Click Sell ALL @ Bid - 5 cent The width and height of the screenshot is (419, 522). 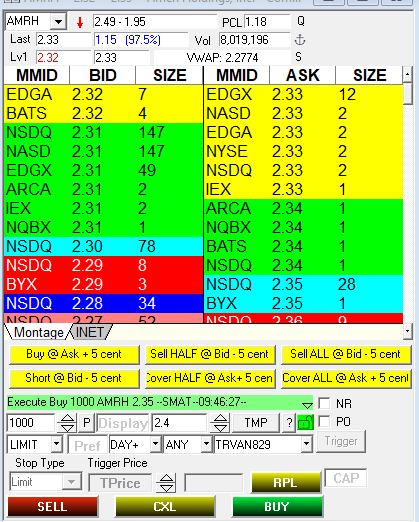coord(346,354)
